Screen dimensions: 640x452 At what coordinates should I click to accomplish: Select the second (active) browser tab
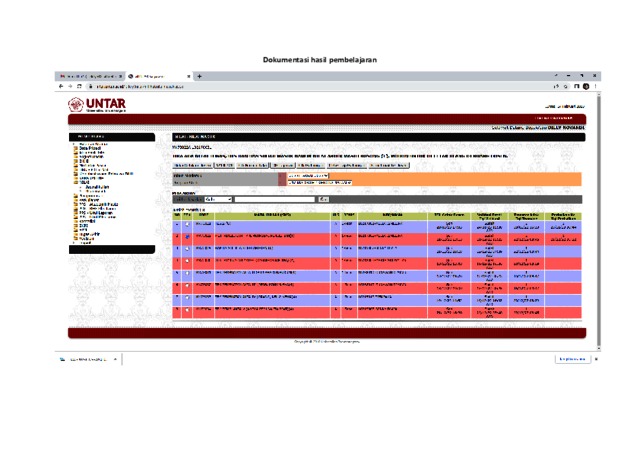pyautogui.click(x=158, y=76)
